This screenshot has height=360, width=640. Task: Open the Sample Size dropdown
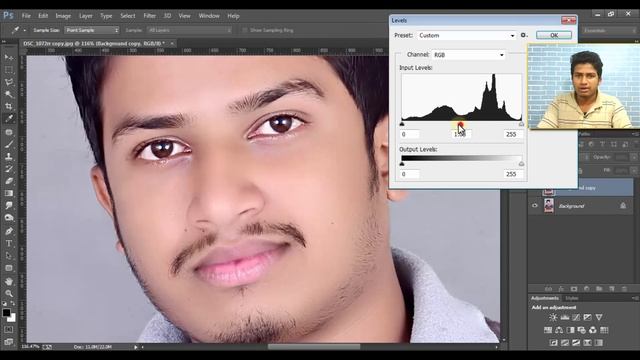tap(92, 30)
